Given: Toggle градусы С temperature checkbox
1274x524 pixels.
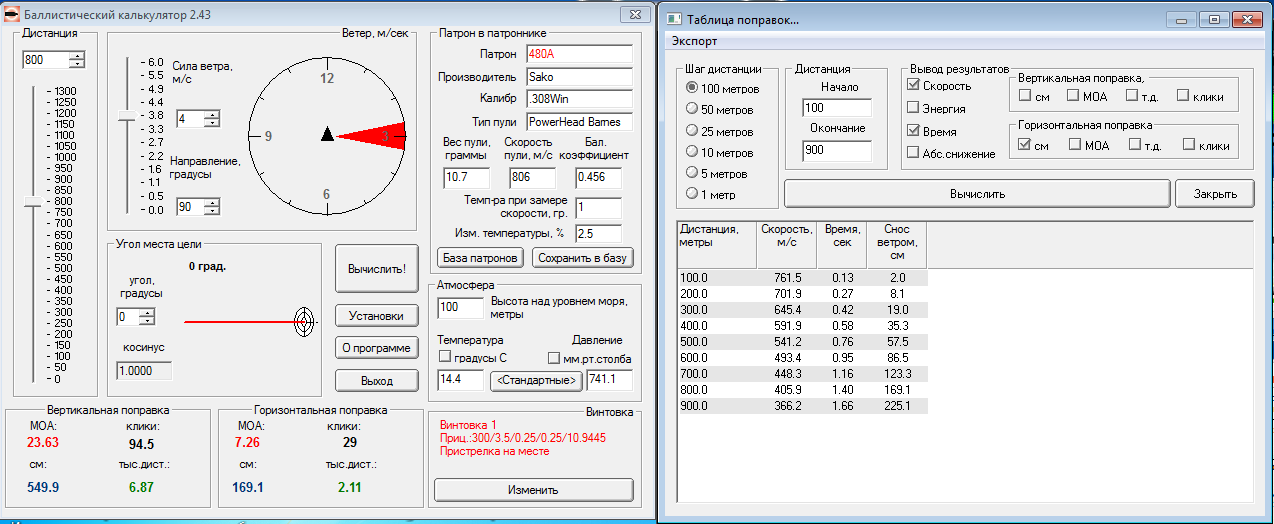Looking at the screenshot, I should click(x=445, y=358).
